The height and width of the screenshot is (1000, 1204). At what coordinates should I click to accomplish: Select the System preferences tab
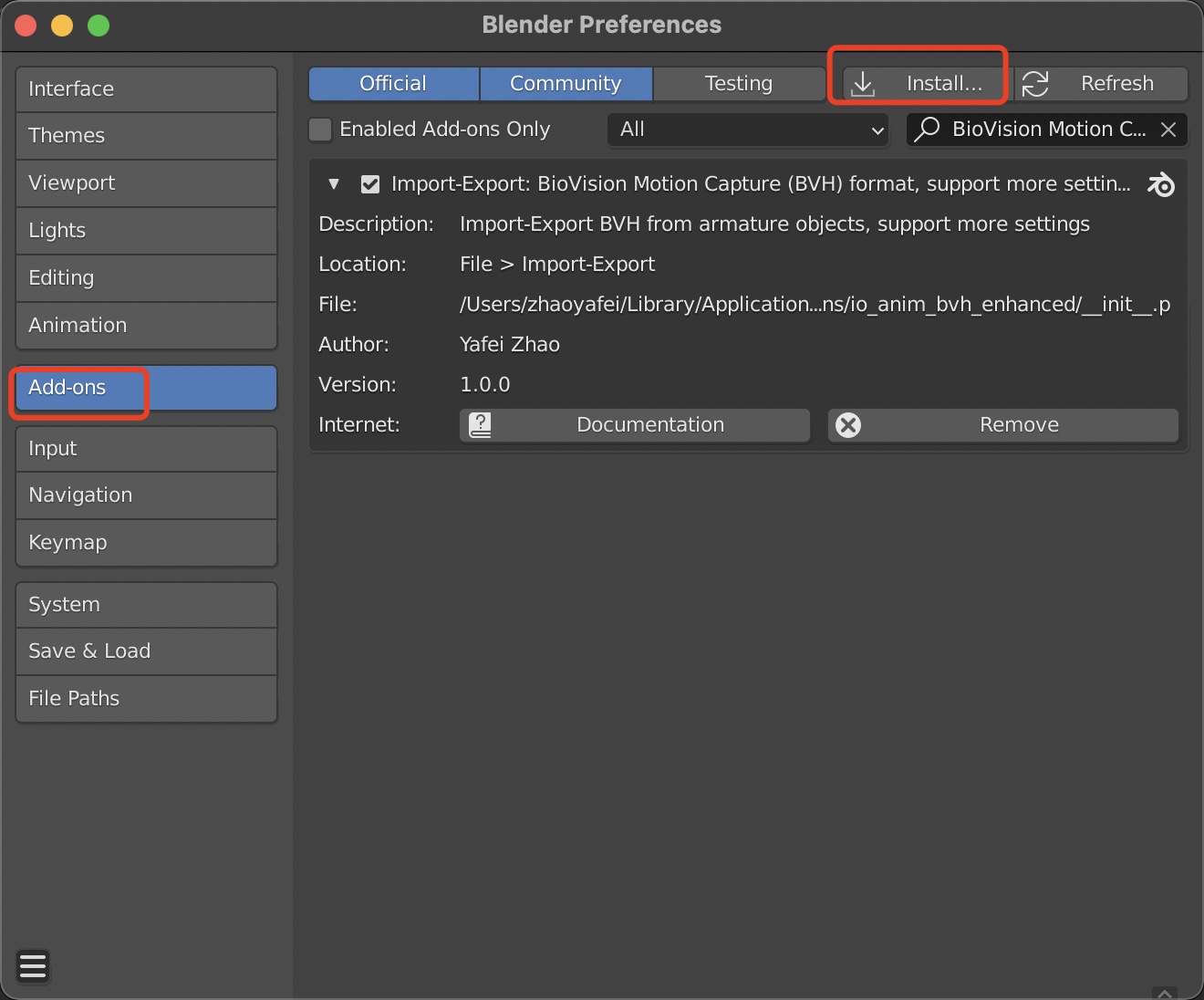(146, 605)
